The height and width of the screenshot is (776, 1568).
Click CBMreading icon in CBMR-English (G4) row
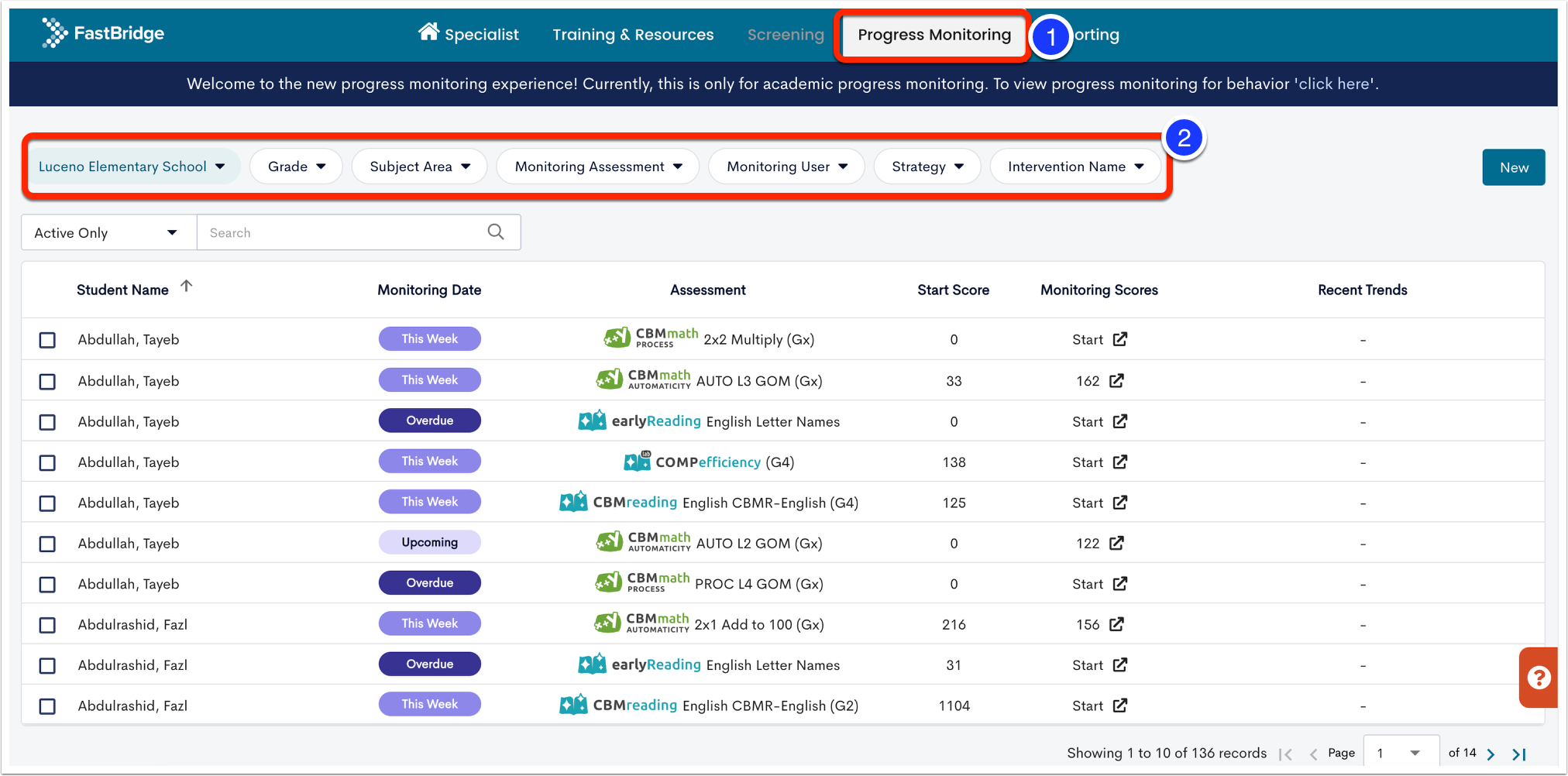pos(573,502)
